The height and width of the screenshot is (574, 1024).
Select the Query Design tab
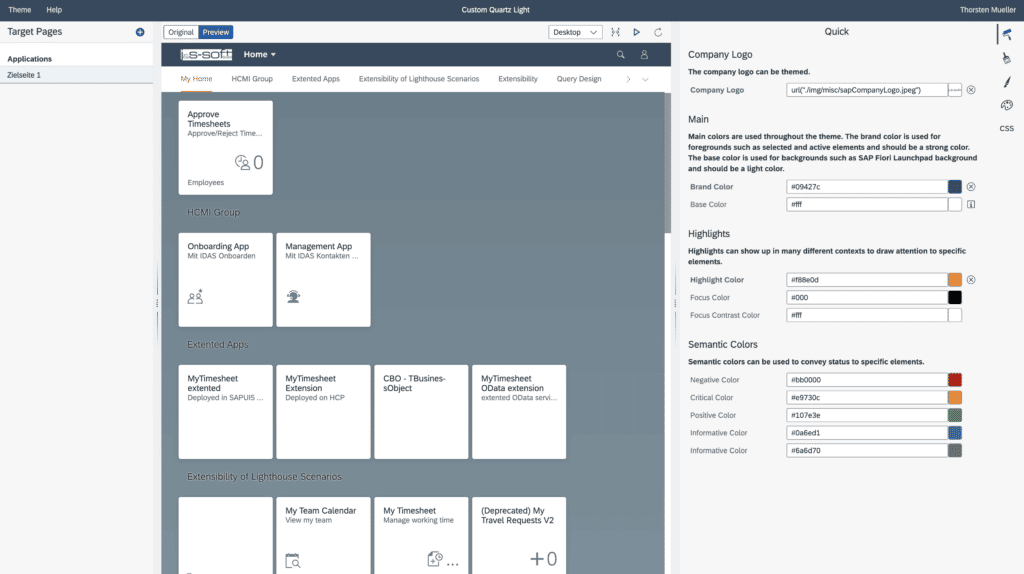[x=579, y=79]
